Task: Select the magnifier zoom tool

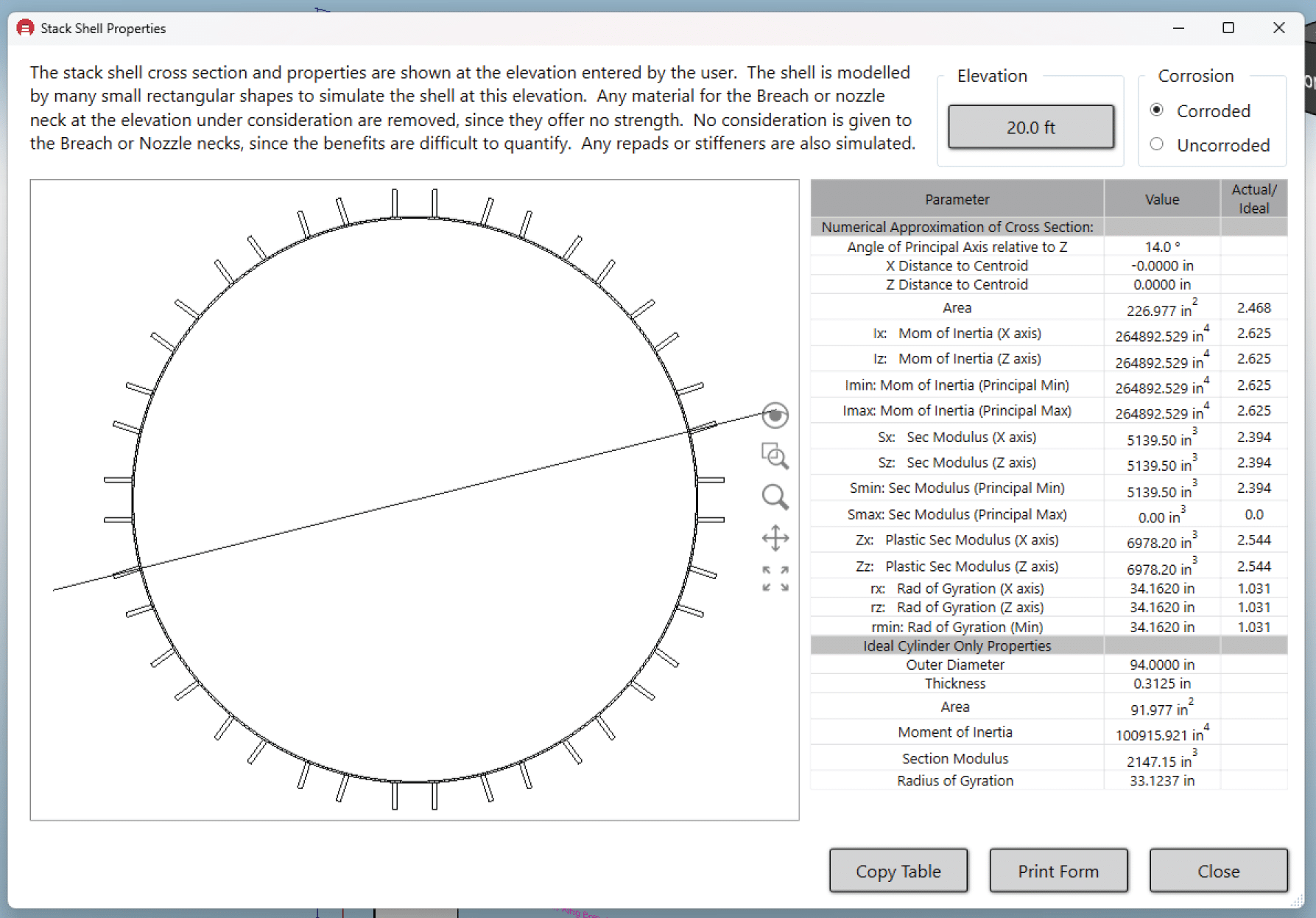Action: click(x=775, y=497)
